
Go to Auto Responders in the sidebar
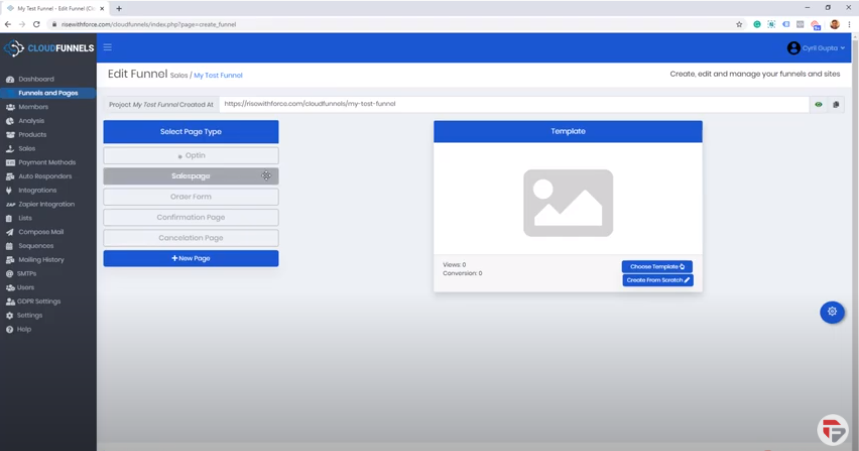(x=44, y=176)
